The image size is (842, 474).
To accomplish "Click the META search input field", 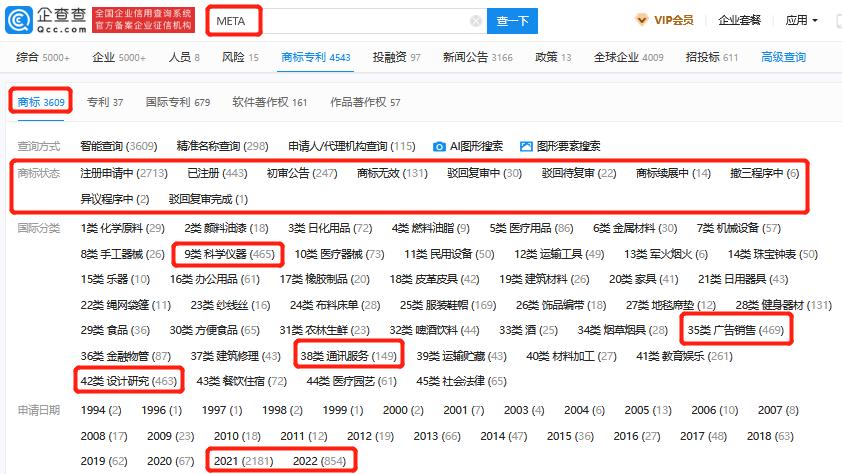I will click(x=346, y=21).
